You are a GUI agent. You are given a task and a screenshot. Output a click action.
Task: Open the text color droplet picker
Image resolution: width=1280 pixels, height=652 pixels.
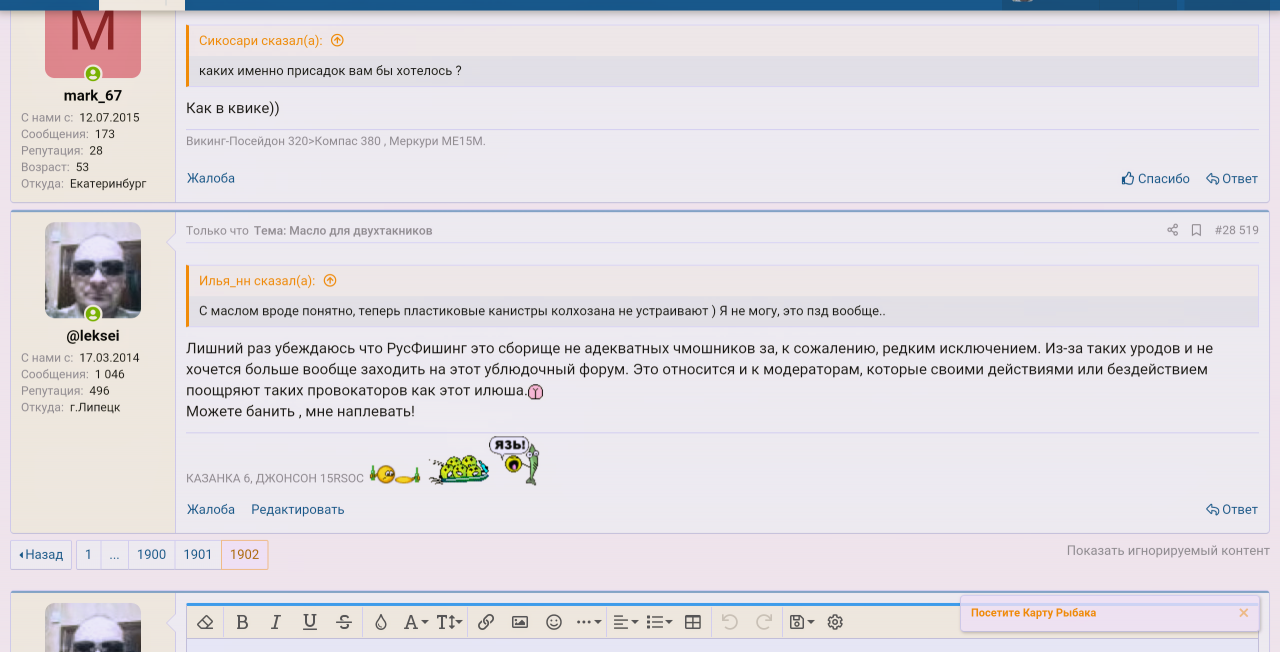click(380, 622)
